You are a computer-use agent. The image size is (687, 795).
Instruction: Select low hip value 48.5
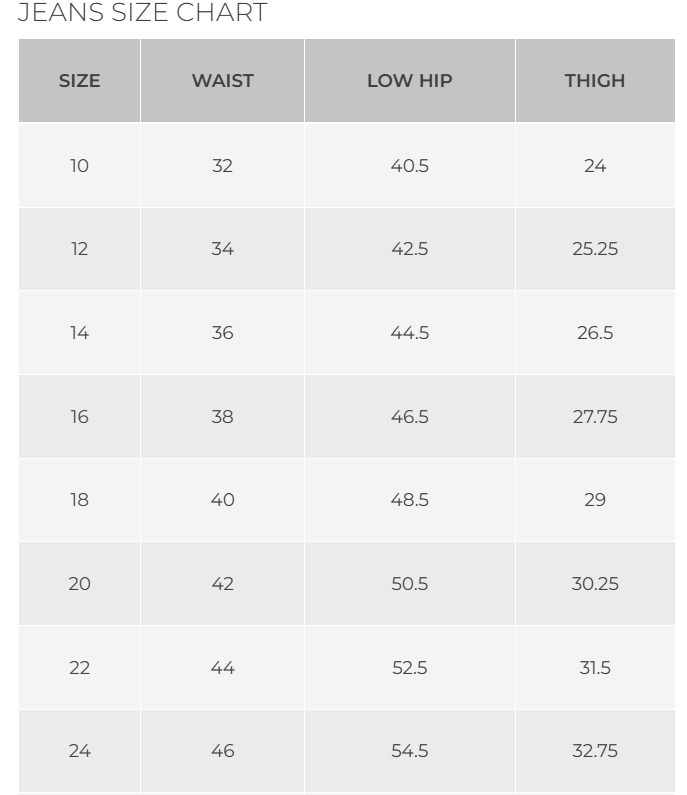[x=409, y=500]
